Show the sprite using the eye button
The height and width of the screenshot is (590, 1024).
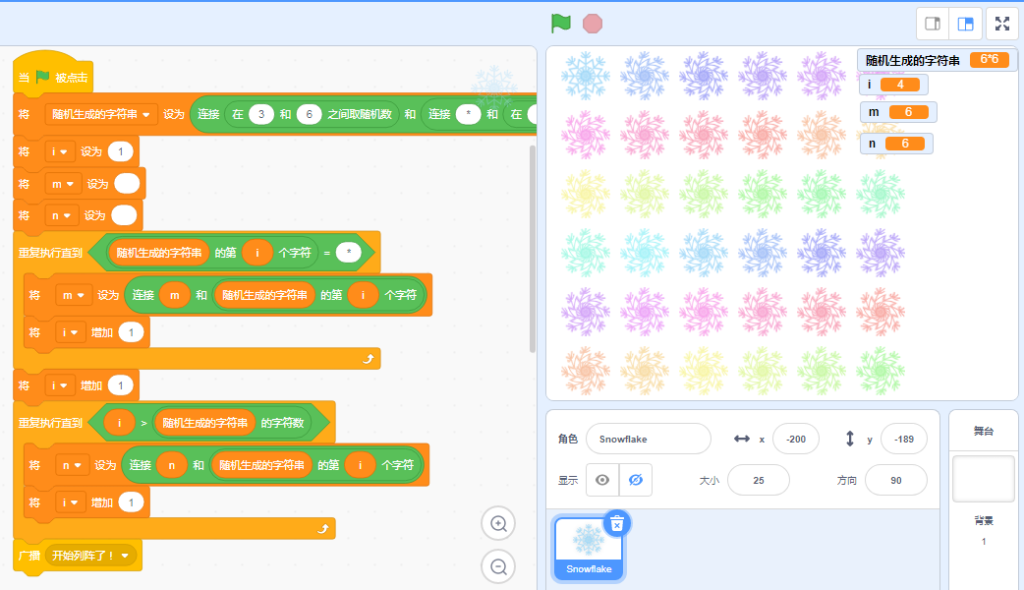pos(602,480)
